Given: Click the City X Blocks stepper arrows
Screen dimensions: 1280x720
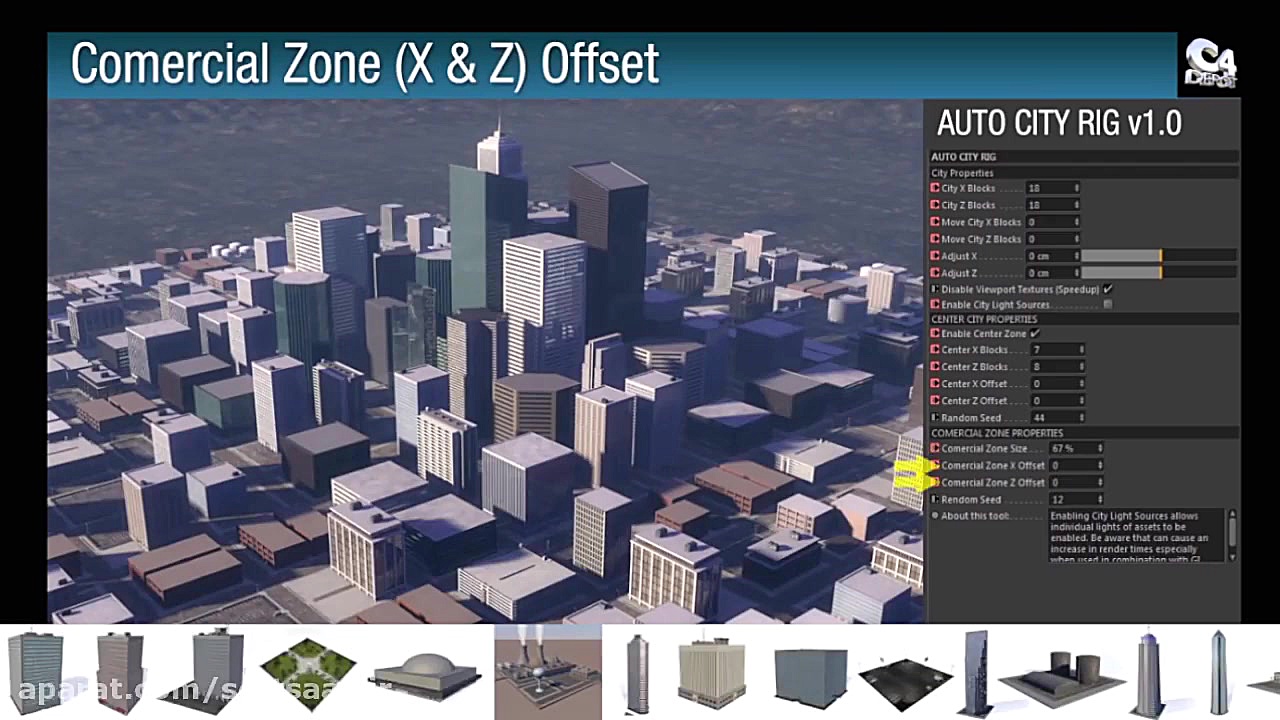Looking at the screenshot, I should [1077, 188].
